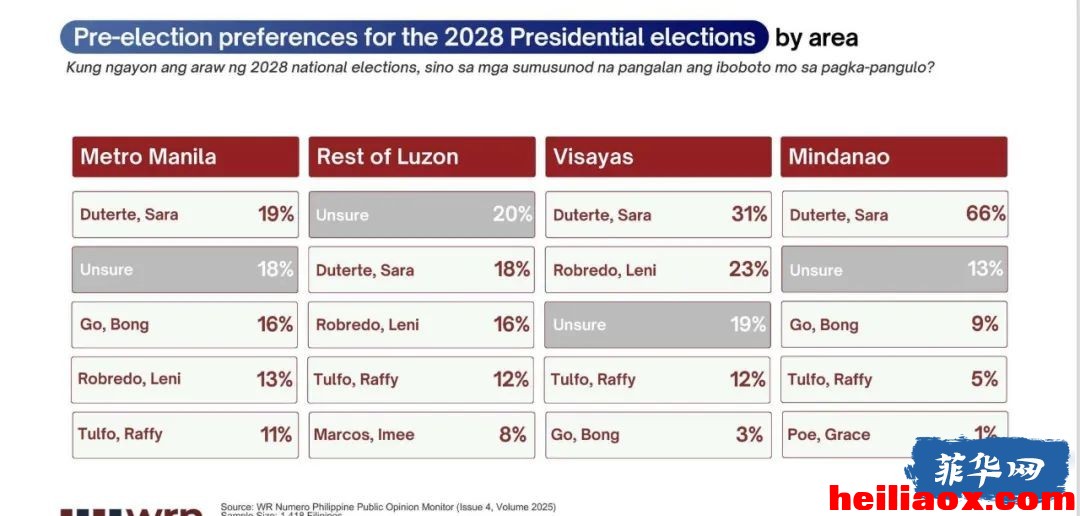Click the Pre-election preferences title banner
The width and height of the screenshot is (1080, 516).
[x=414, y=37]
